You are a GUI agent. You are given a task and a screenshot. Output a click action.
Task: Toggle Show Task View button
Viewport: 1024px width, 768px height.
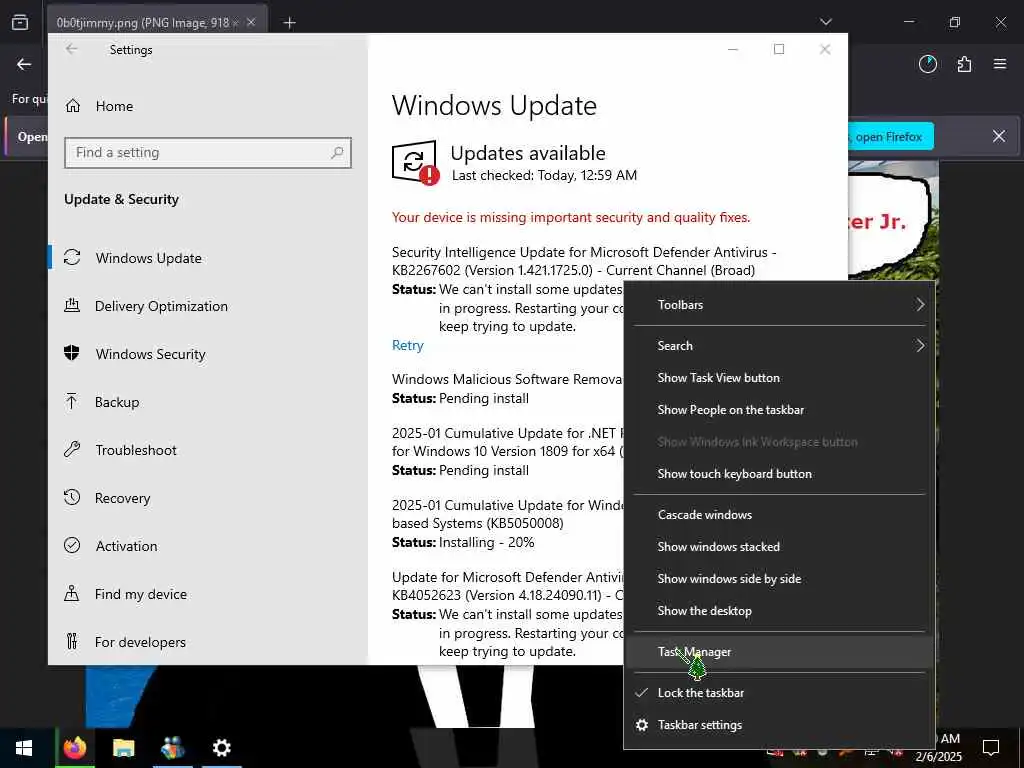[779, 377]
